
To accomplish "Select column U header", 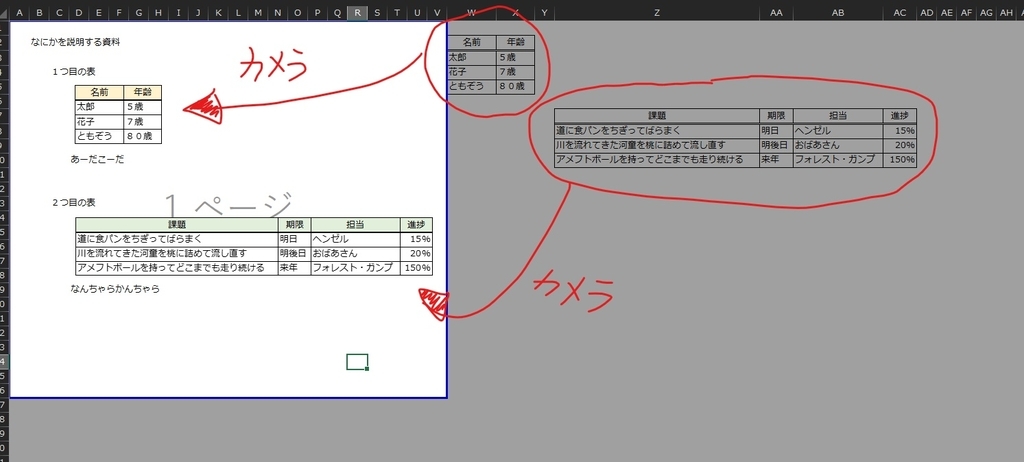I will point(417,12).
